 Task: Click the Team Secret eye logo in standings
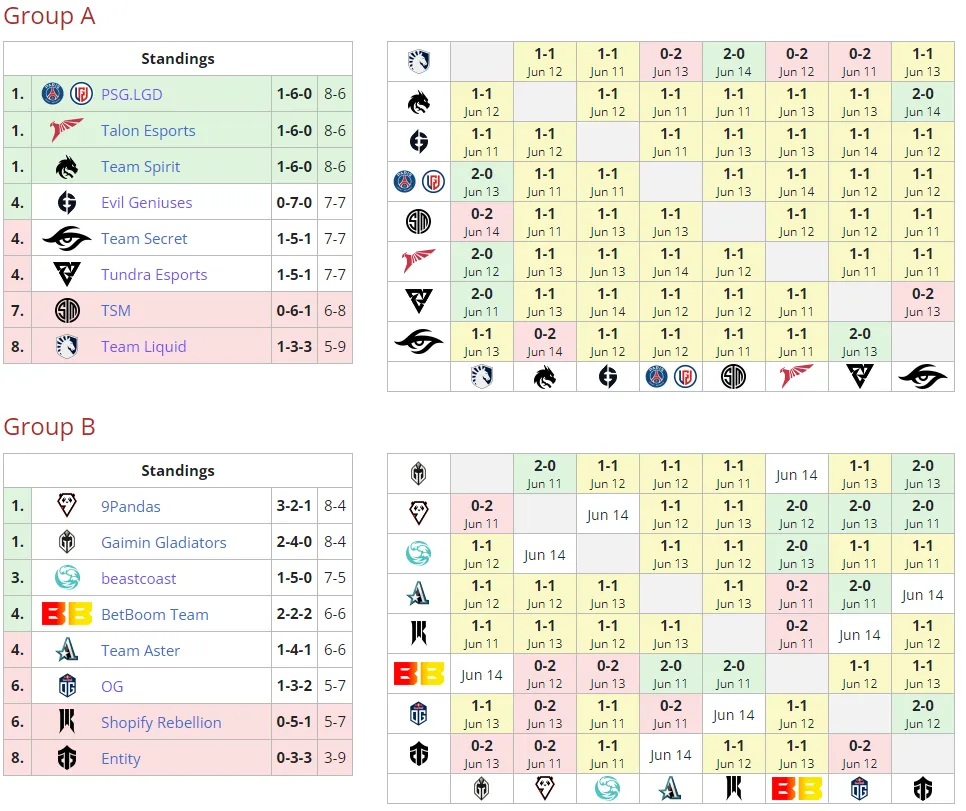pos(67,238)
